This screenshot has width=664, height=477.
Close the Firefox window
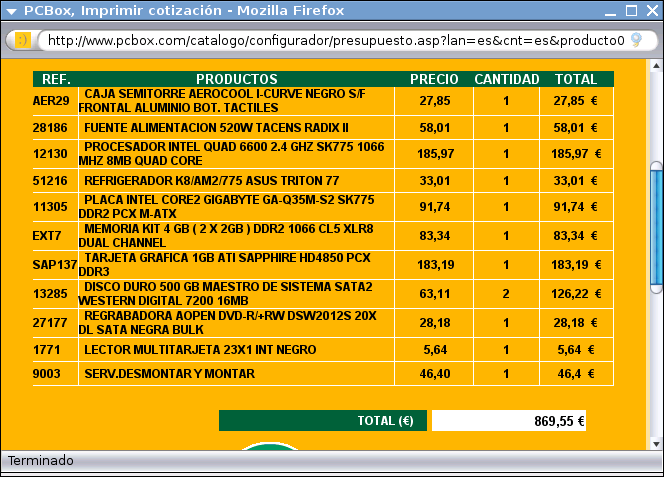[x=653, y=11]
